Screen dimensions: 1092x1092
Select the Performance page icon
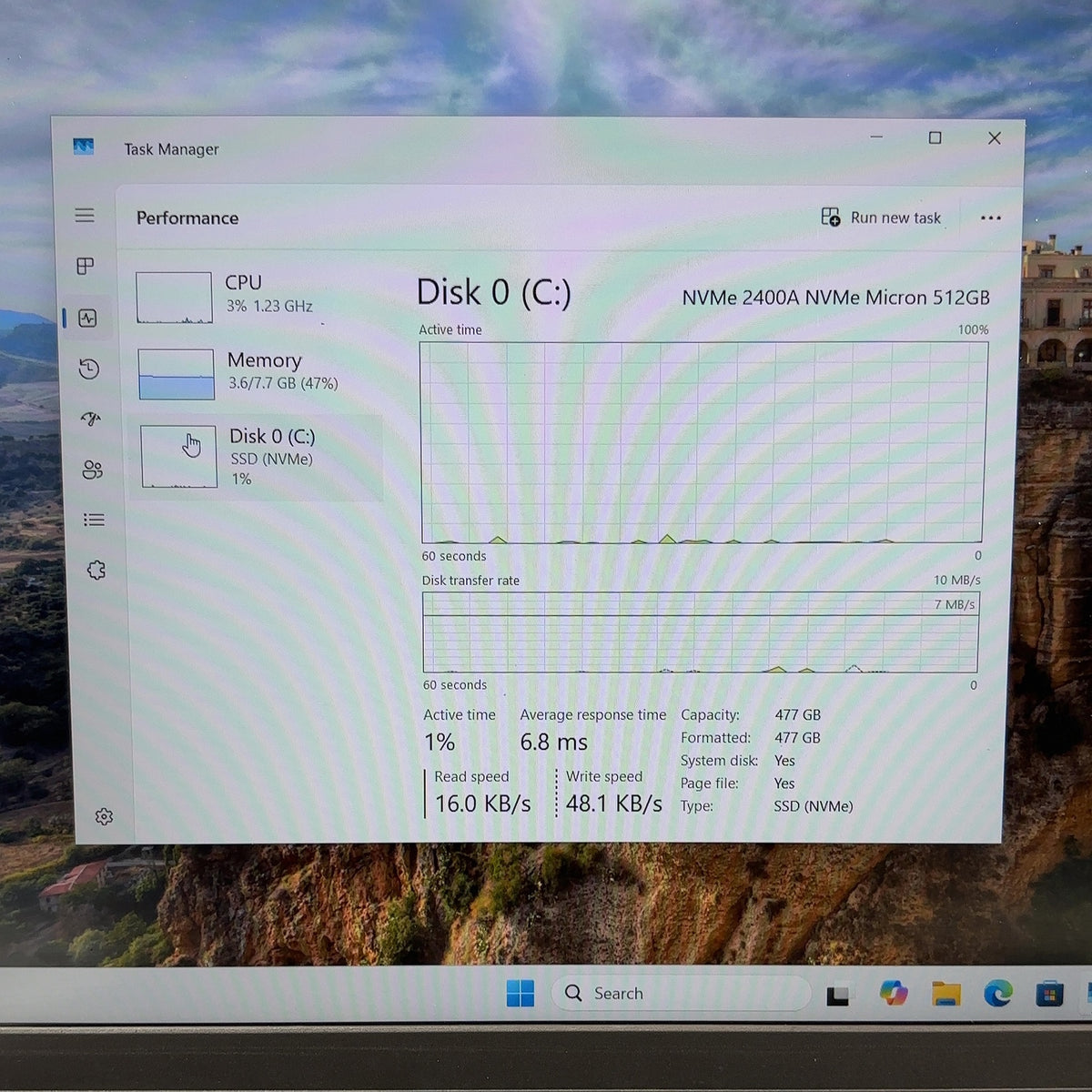pos(87,318)
